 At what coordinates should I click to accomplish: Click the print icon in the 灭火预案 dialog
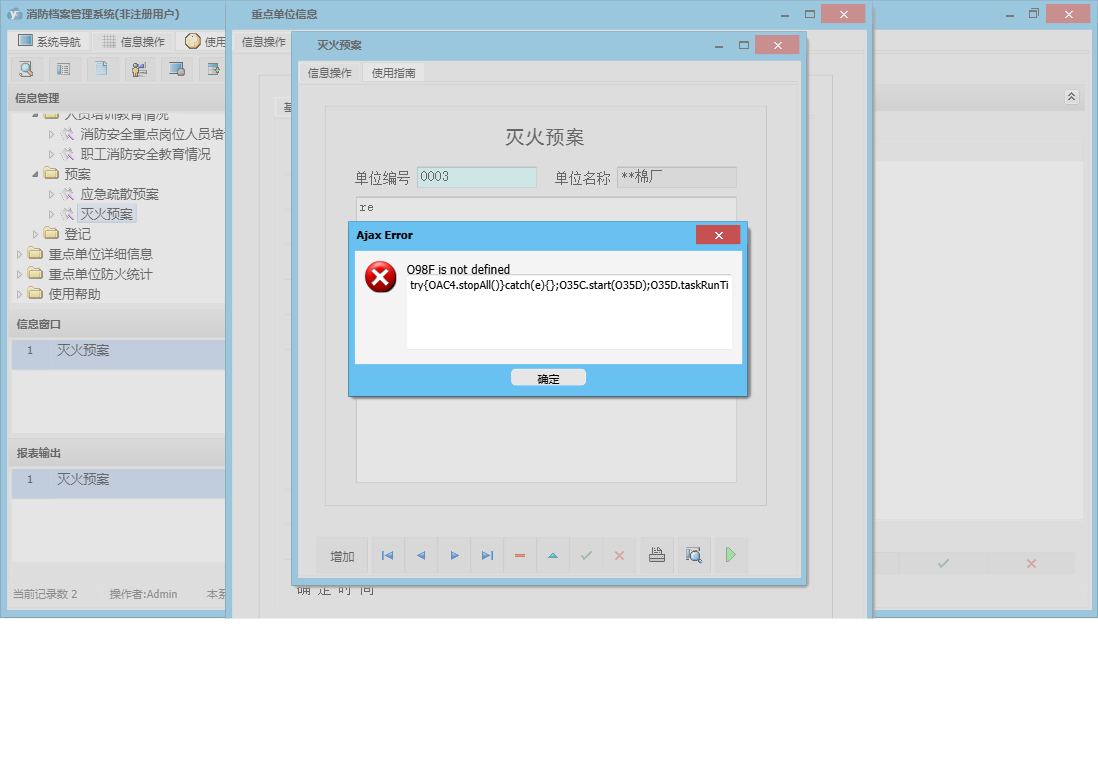point(655,555)
